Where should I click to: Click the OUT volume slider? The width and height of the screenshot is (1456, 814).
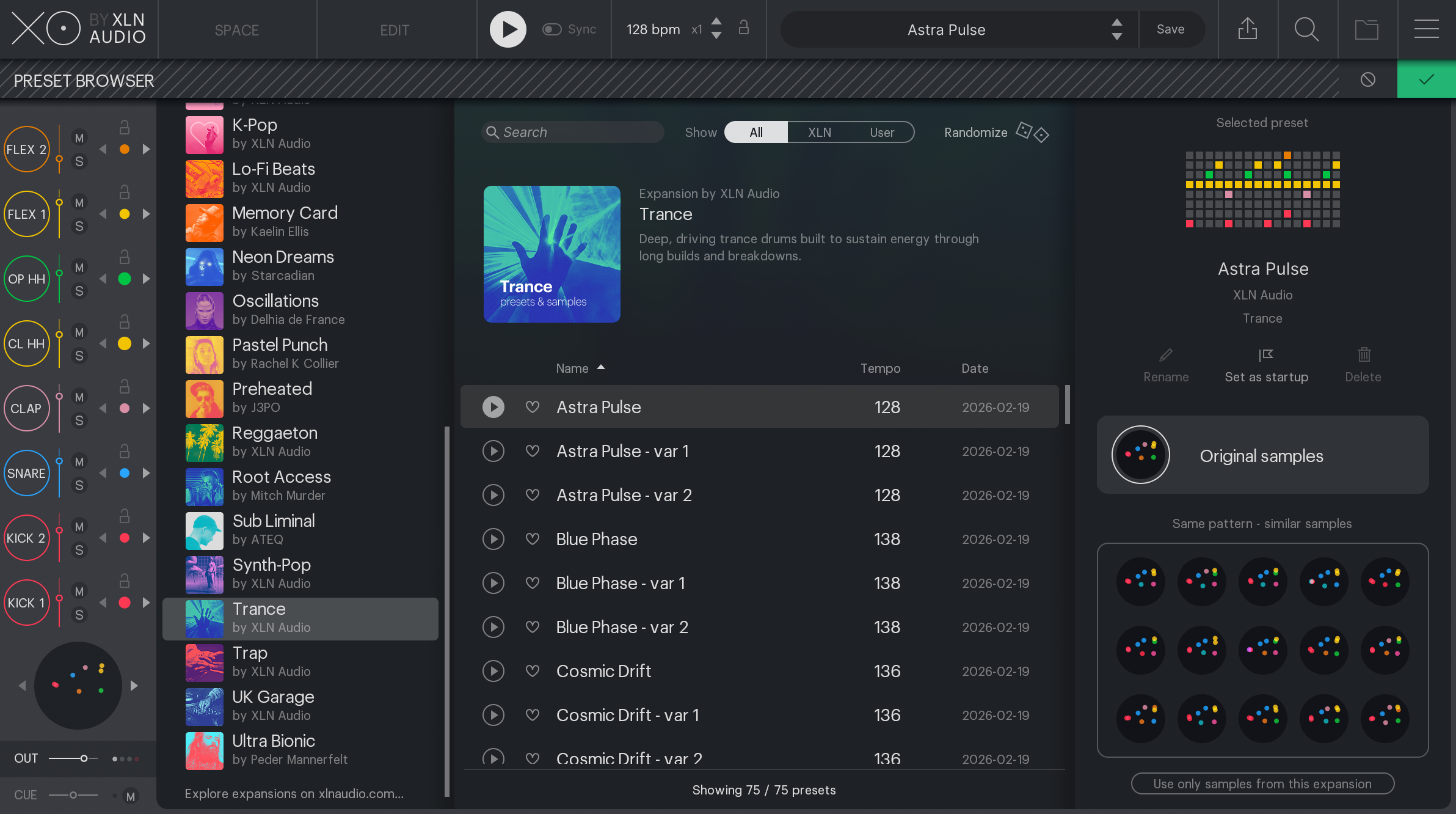[x=84, y=758]
